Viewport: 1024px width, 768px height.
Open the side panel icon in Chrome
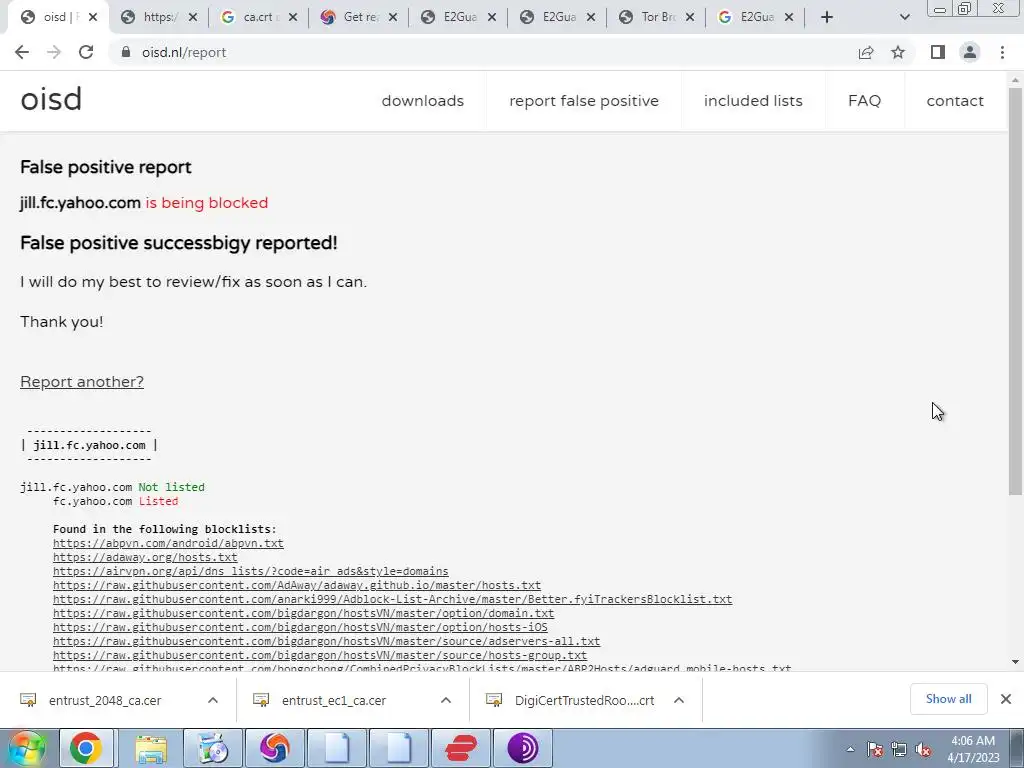pyautogui.click(x=938, y=52)
